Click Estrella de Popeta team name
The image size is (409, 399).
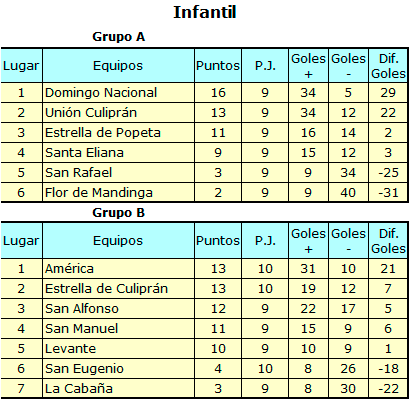click(x=103, y=133)
